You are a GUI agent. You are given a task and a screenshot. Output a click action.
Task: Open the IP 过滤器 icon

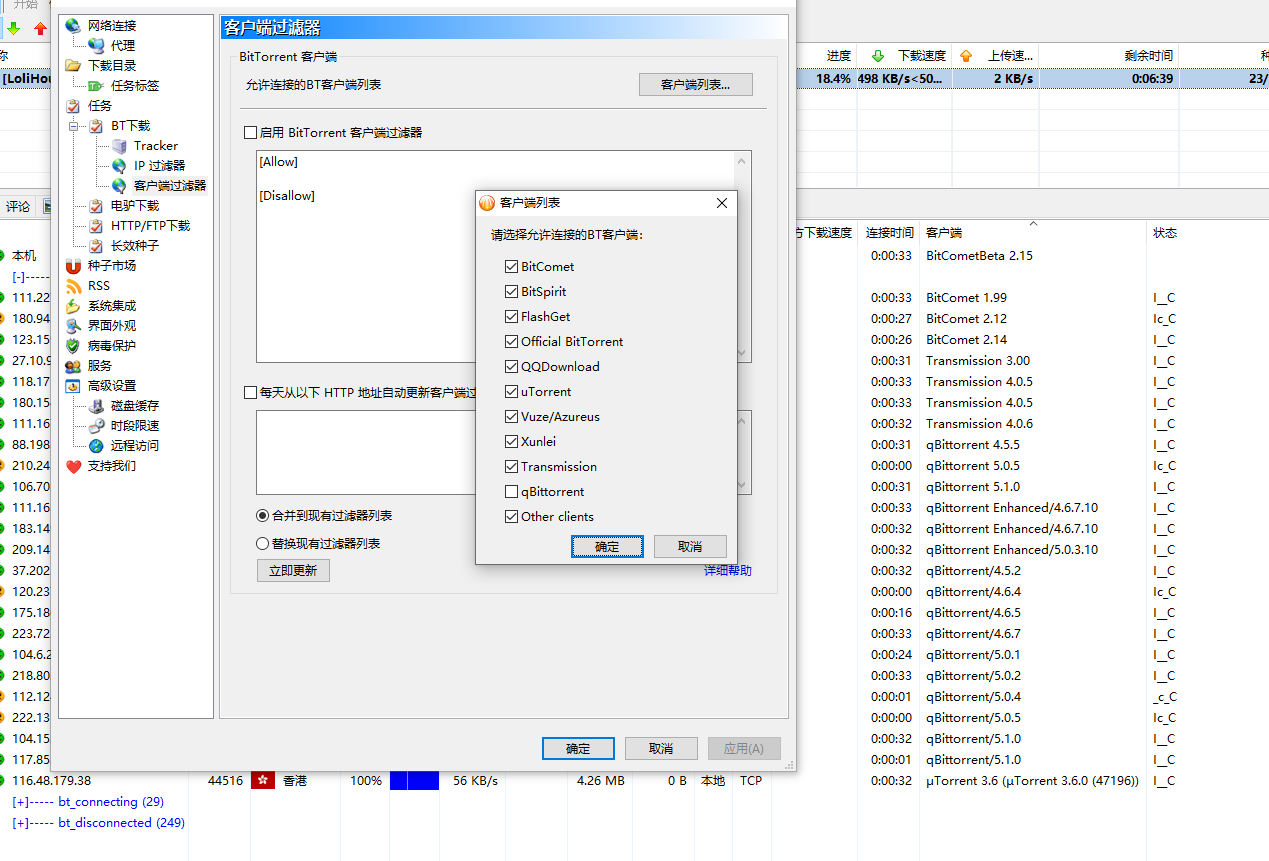(x=119, y=165)
